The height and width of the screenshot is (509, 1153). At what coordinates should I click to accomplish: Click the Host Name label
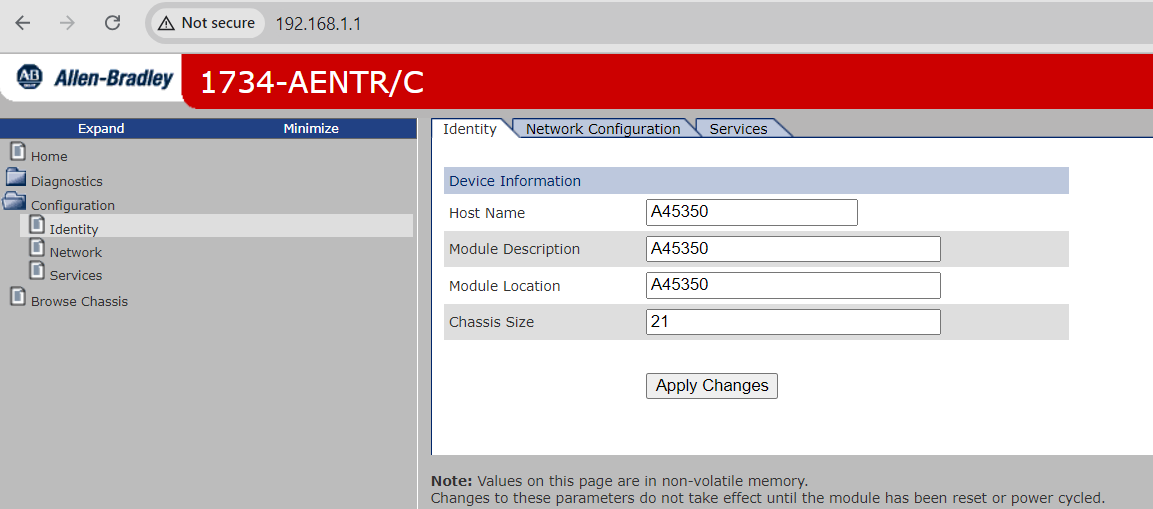tap(487, 213)
